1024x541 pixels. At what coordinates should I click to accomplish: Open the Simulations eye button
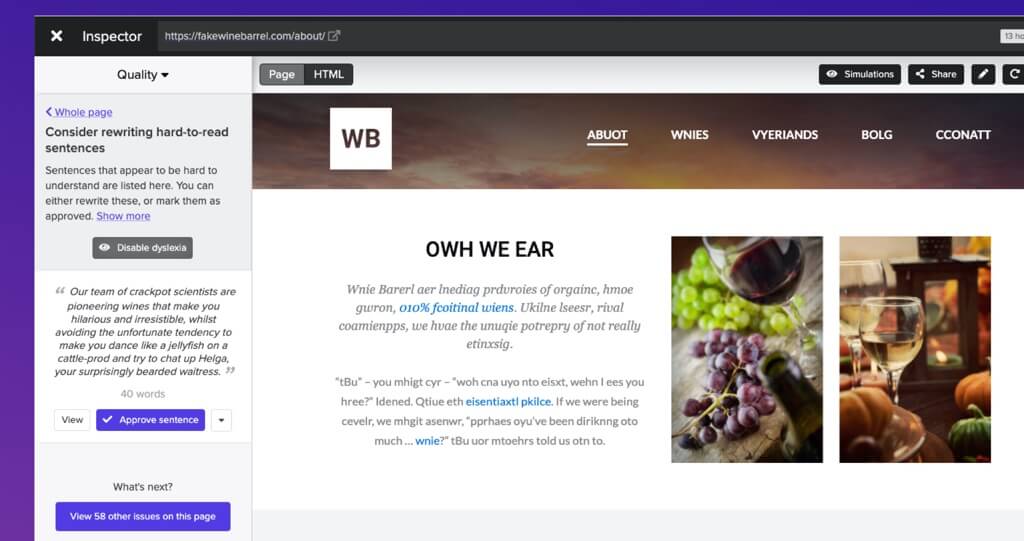click(x=859, y=74)
